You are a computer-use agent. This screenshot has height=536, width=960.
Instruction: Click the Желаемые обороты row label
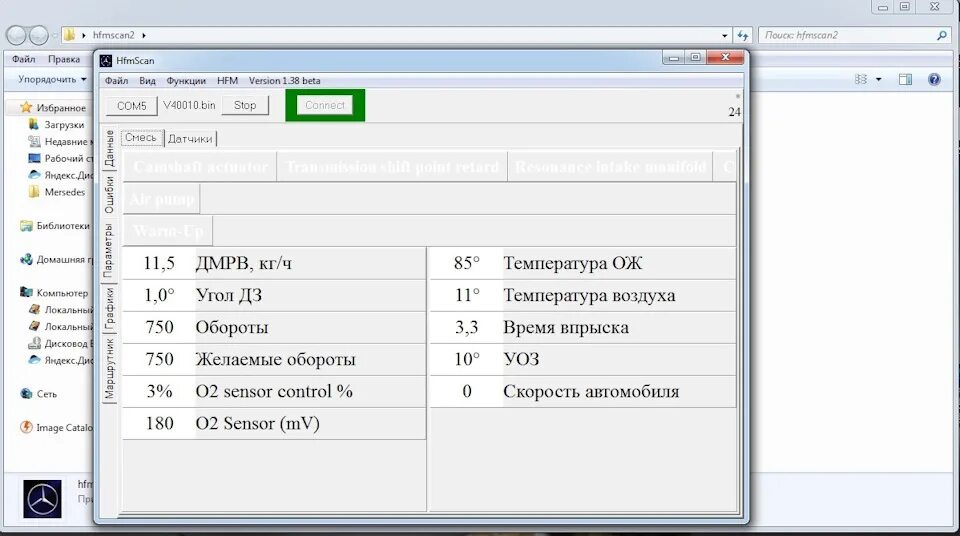(x=276, y=360)
